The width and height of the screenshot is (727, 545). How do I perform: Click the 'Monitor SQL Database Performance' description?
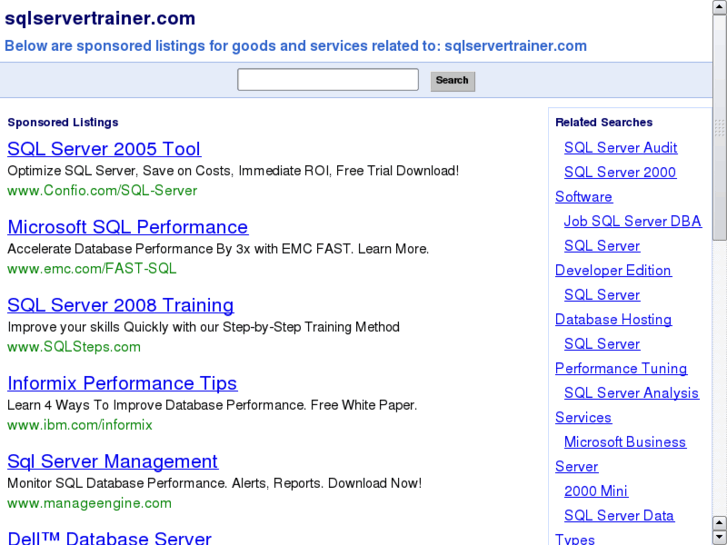(x=215, y=483)
